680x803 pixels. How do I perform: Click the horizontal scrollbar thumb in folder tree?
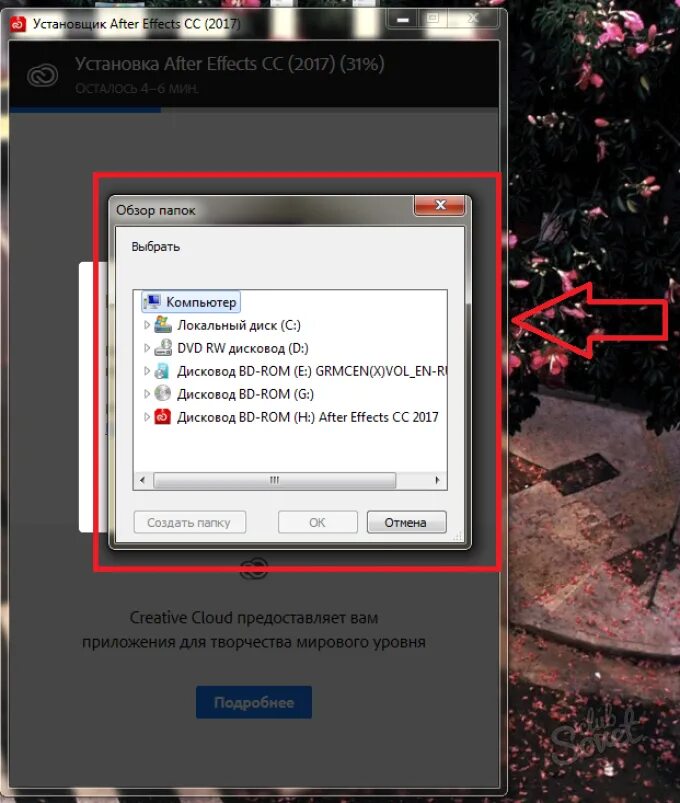coord(274,480)
